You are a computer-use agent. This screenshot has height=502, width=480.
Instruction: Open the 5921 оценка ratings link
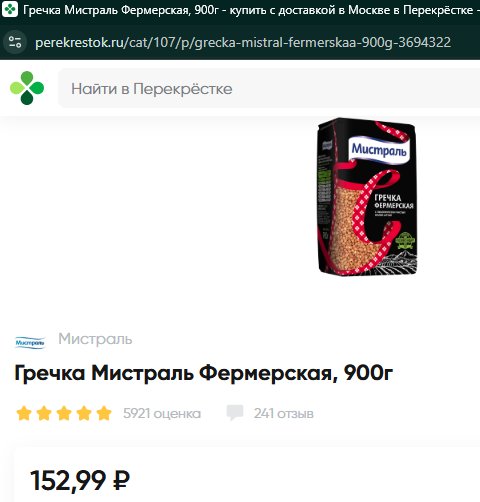coord(162,413)
